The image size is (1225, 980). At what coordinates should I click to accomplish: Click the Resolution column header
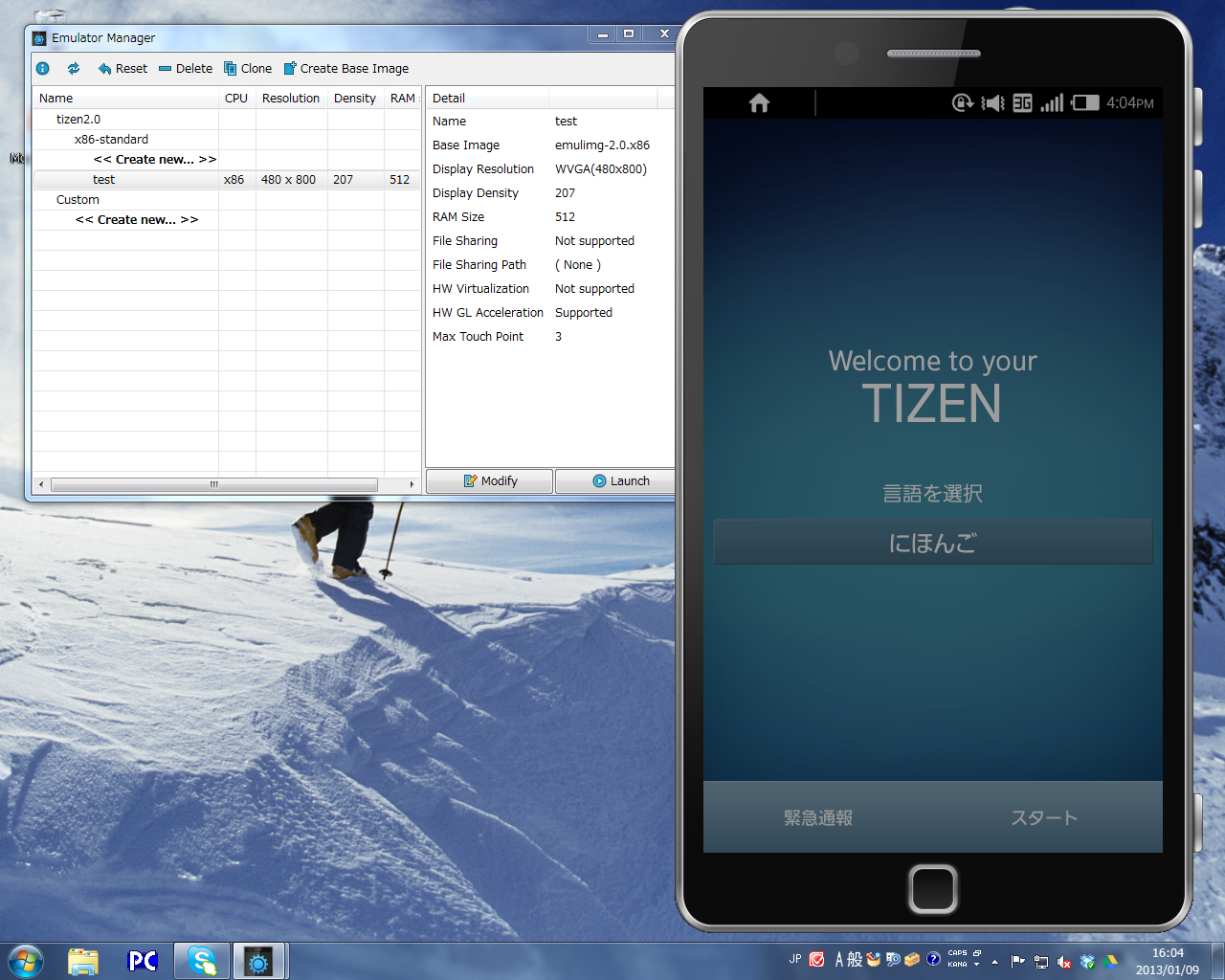[291, 98]
